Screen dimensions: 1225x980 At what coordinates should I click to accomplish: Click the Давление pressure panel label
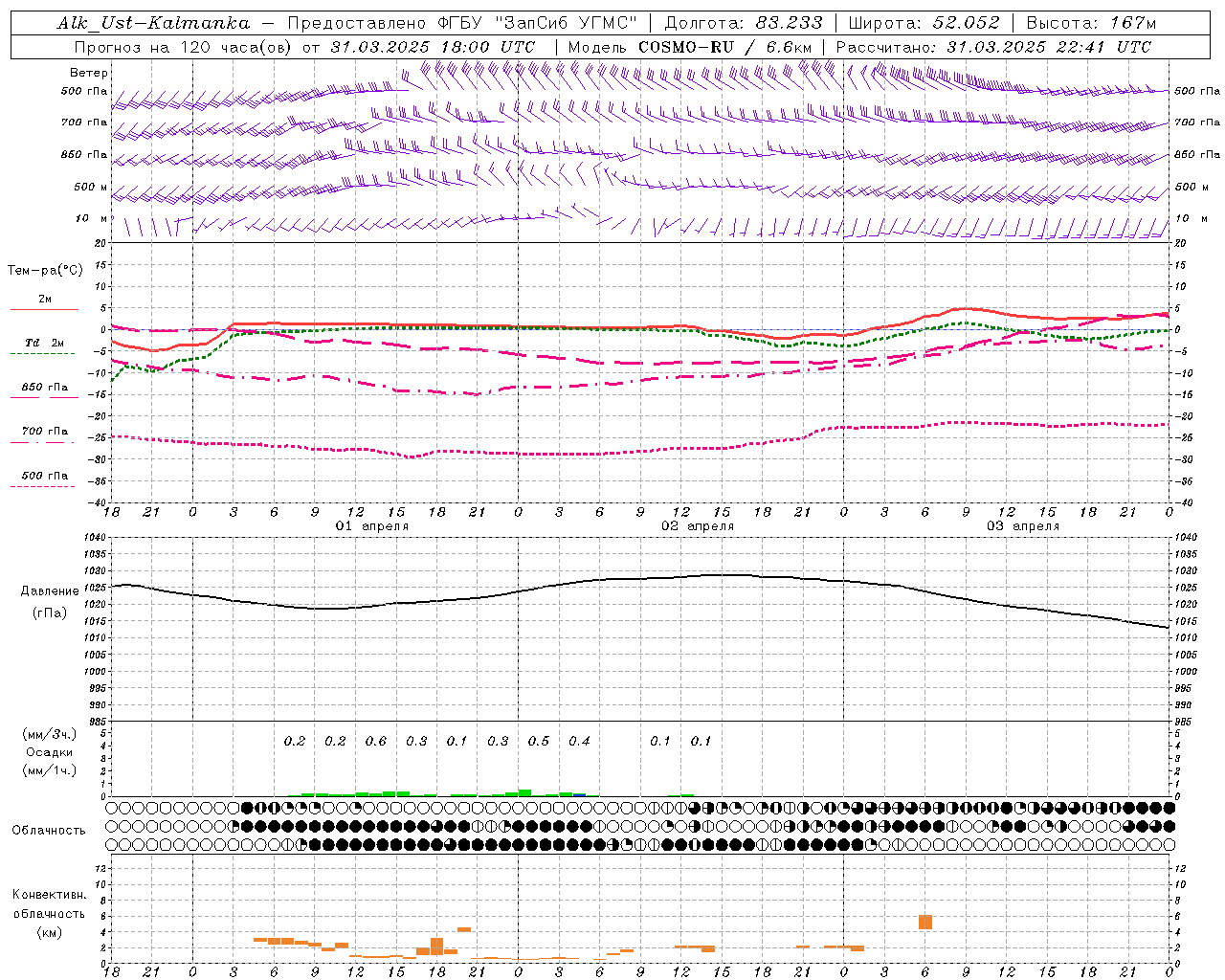[x=50, y=591]
